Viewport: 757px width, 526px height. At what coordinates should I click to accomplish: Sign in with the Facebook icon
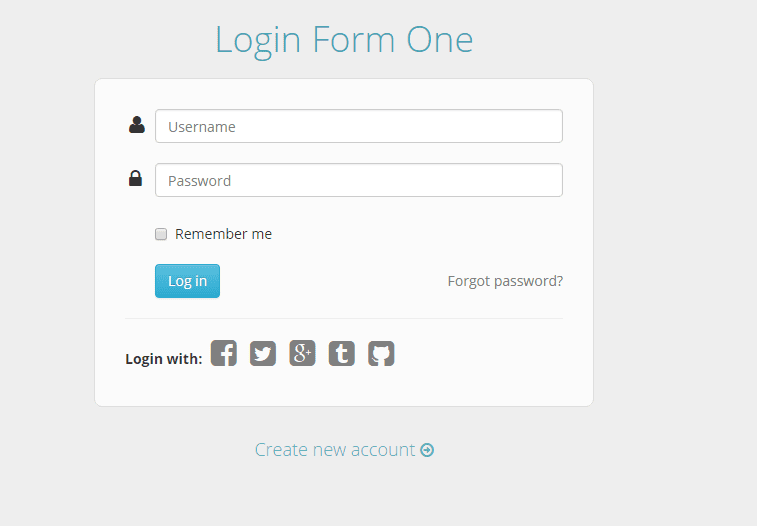pos(224,354)
